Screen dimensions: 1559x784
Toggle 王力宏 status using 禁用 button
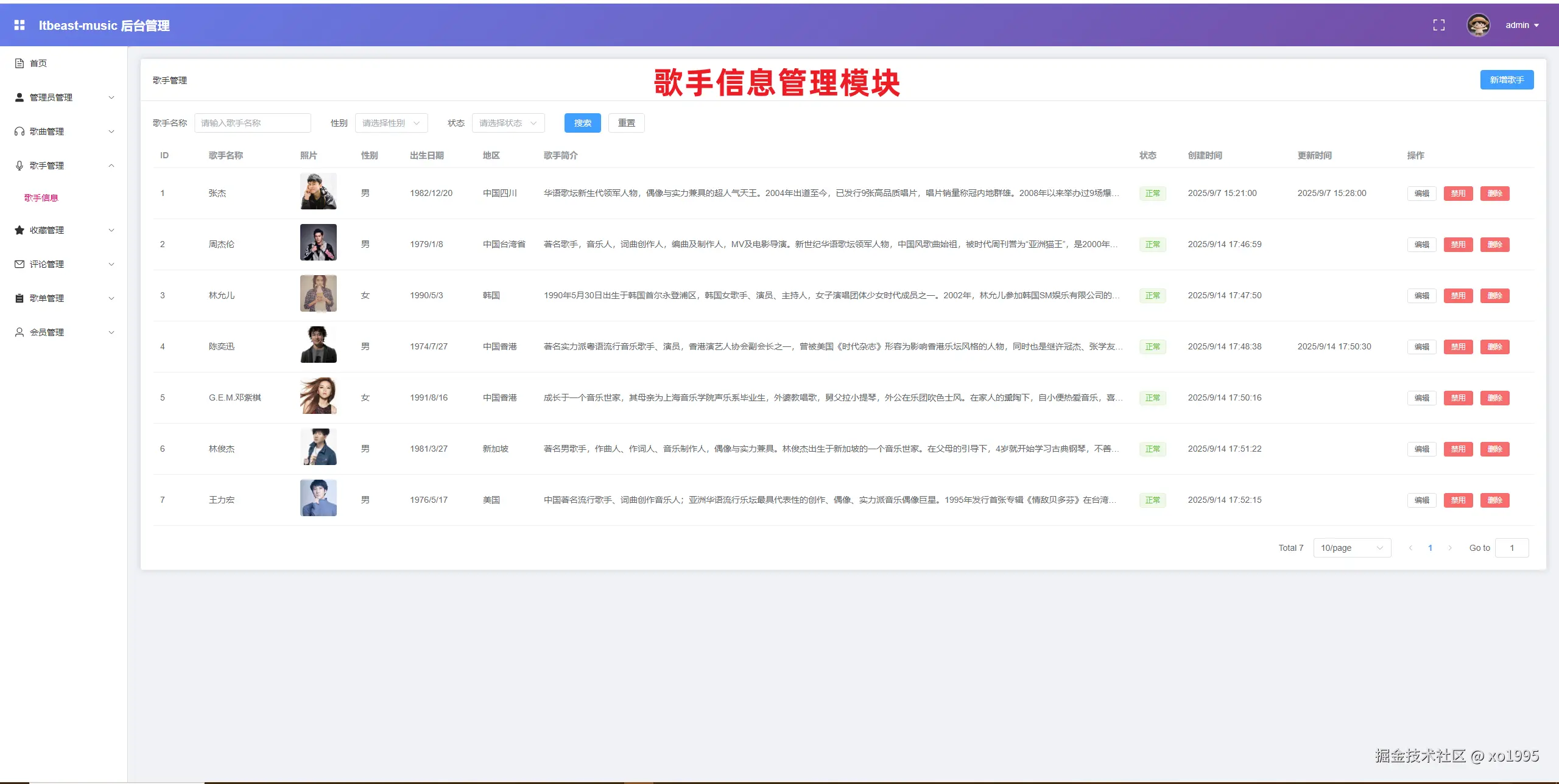1458,500
